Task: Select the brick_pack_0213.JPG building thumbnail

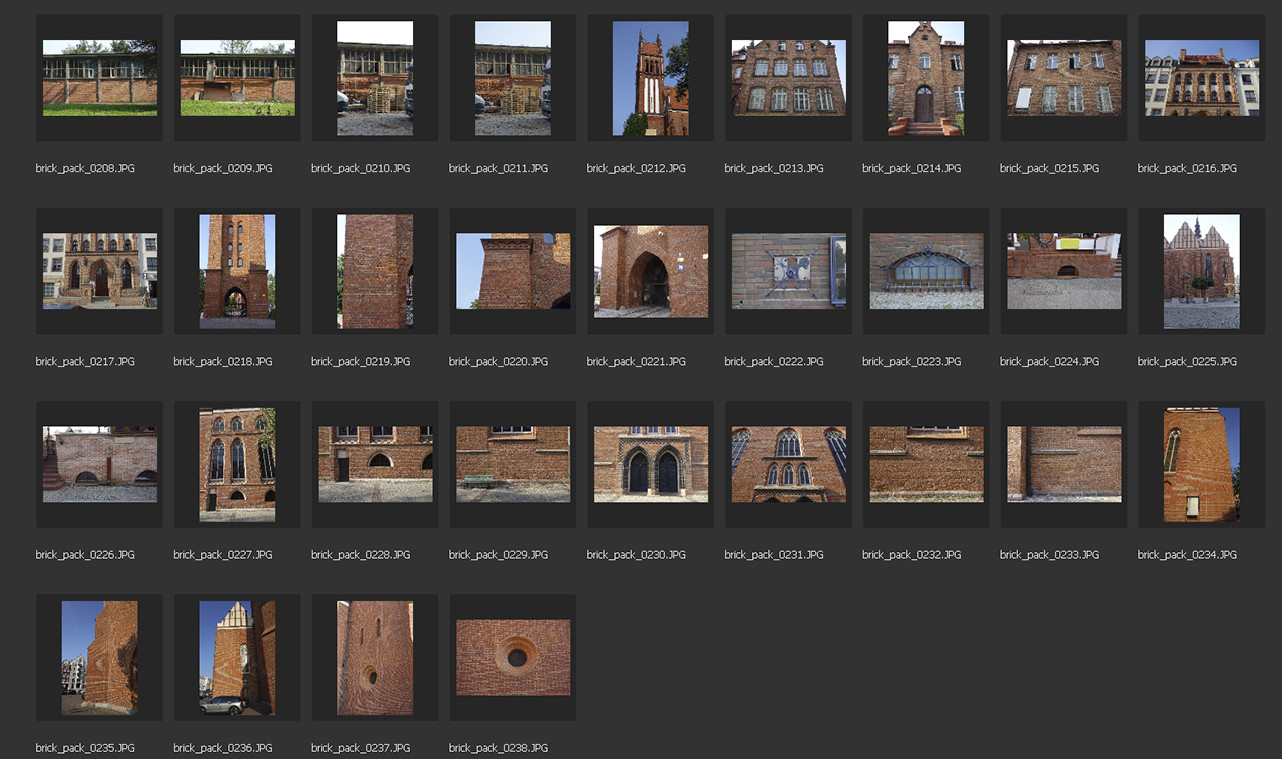Action: (x=789, y=78)
